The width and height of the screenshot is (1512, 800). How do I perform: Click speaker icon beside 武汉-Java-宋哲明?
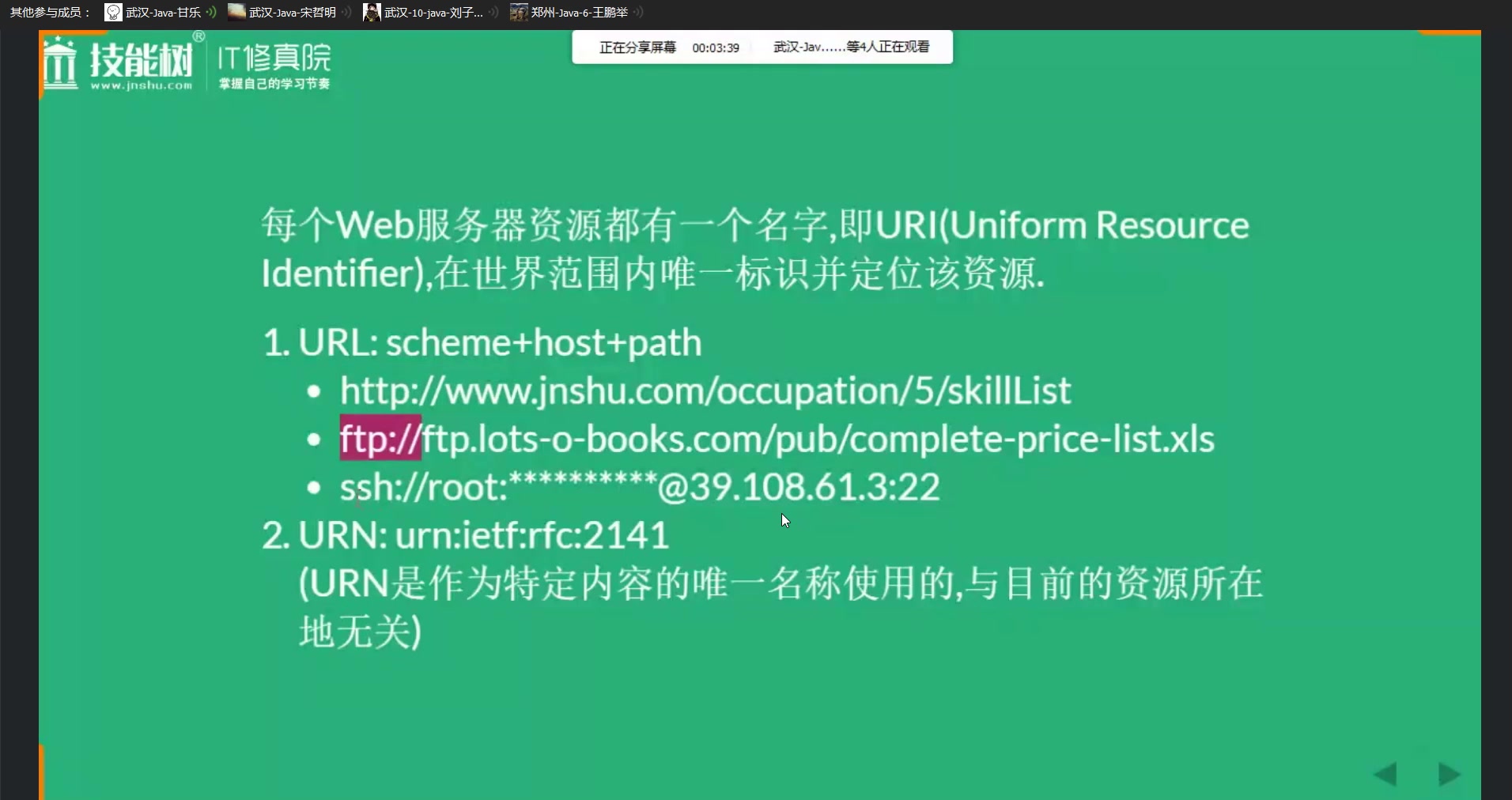pyautogui.click(x=346, y=12)
